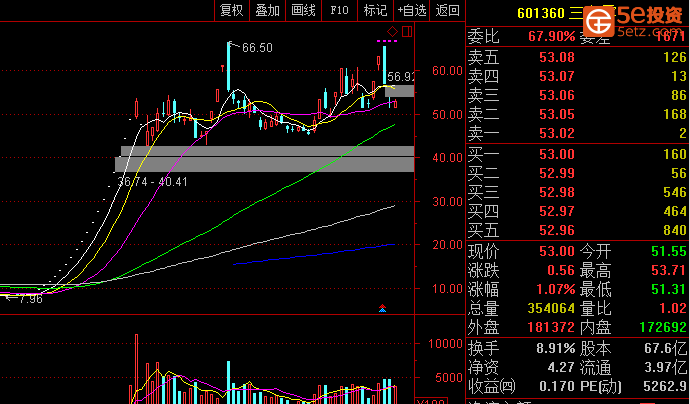Select 买五 price 52.96
690x404 pixels.
[557, 230]
